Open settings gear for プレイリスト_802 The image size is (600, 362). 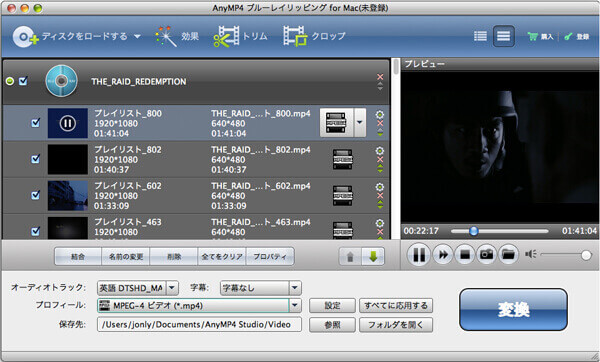380,150
